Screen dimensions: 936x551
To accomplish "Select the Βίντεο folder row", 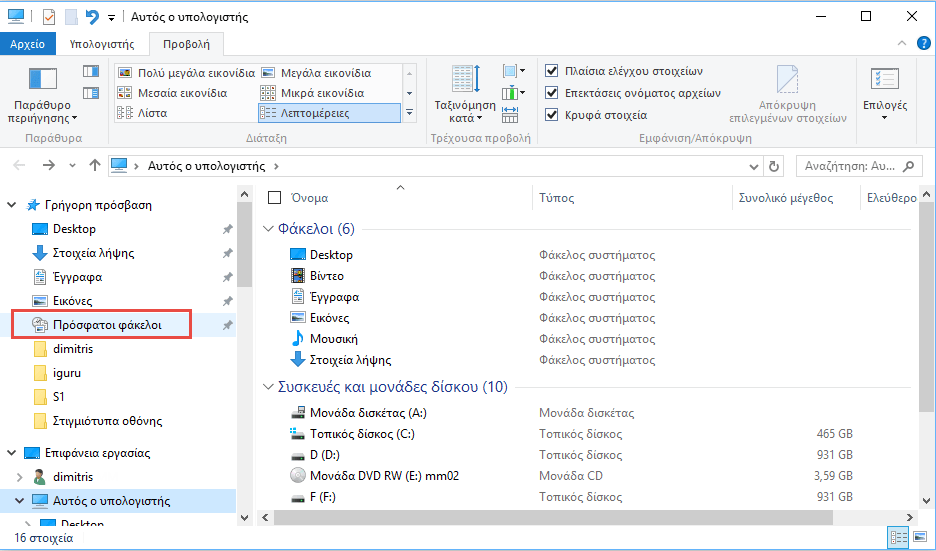I will [326, 276].
